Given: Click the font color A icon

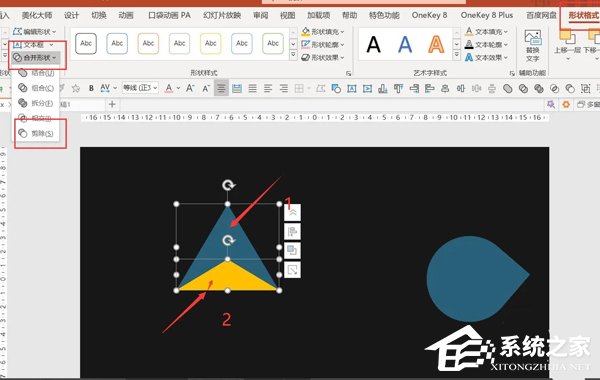Looking at the screenshot, I should pyautogui.click(x=169, y=88).
